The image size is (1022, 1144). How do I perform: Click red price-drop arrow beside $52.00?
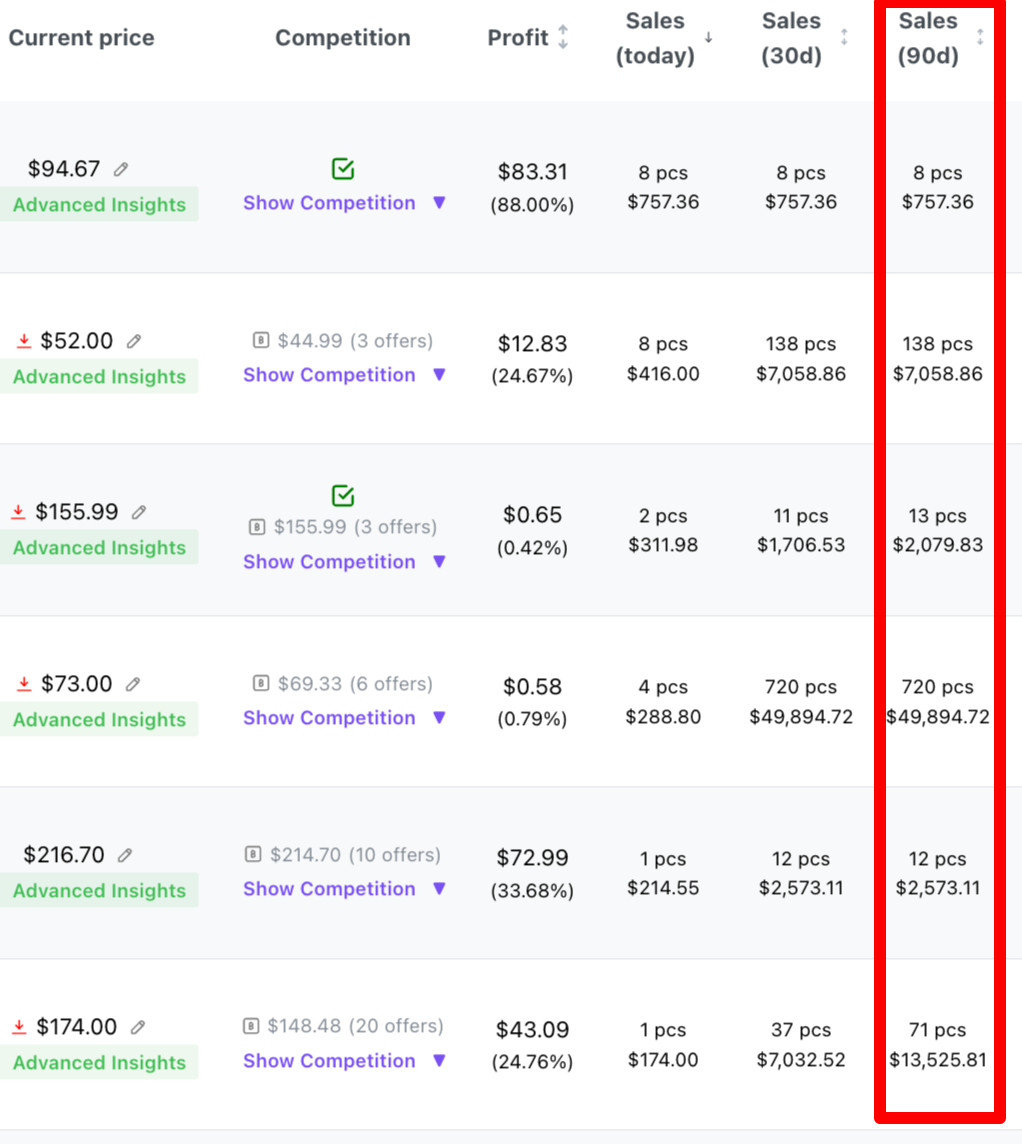tap(24, 341)
